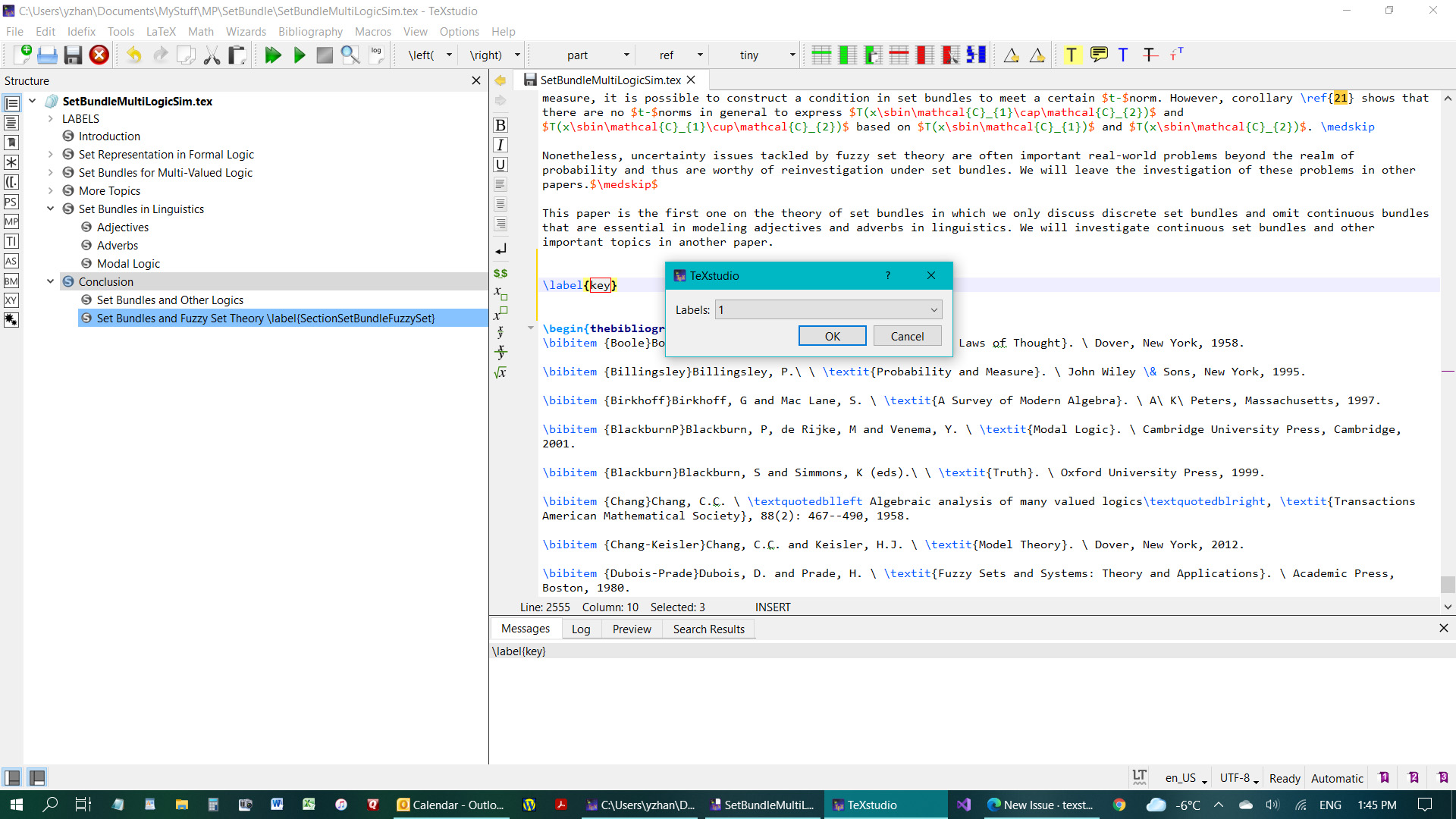Click Cancel in the TeXstudio dialog

click(x=907, y=335)
